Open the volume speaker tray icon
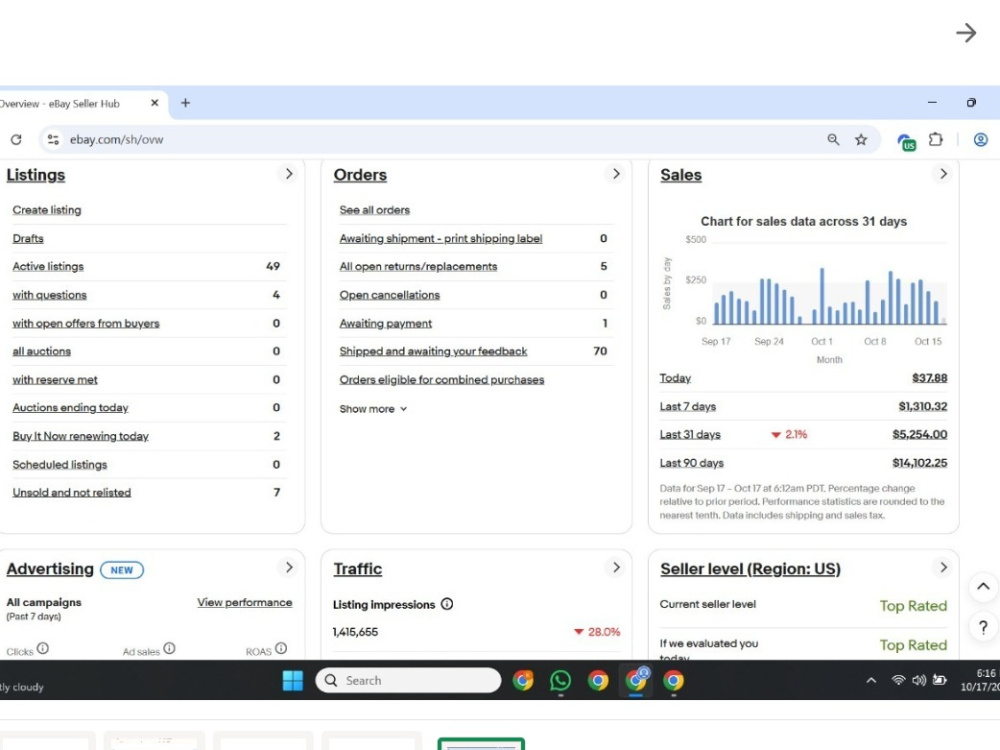Screen dimensions: 1000x750 pos(918,680)
